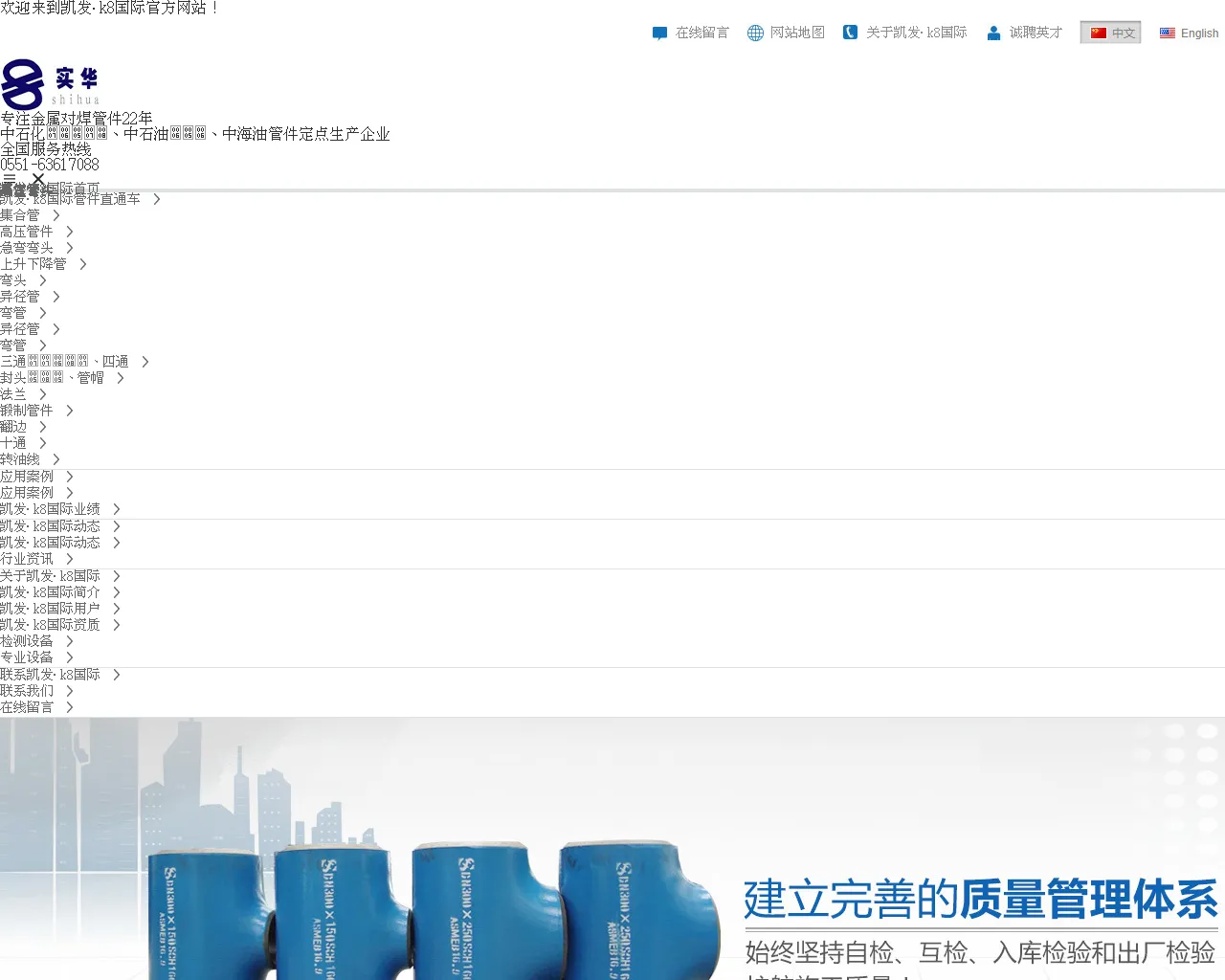1225x980 pixels.
Task: Switch the site language to English
Action: pyautogui.click(x=1199, y=33)
